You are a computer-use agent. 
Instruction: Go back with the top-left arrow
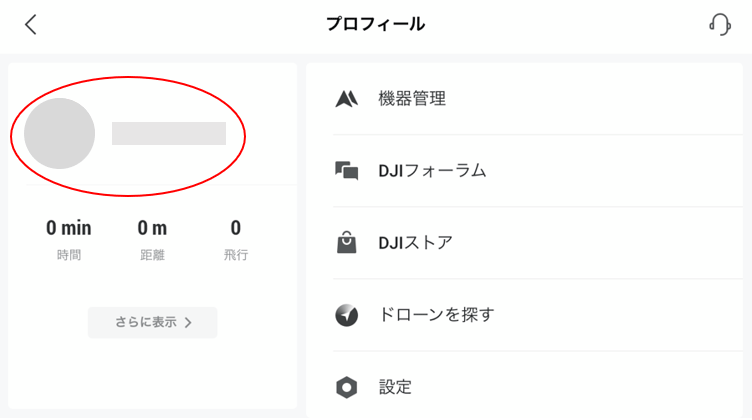click(x=31, y=24)
